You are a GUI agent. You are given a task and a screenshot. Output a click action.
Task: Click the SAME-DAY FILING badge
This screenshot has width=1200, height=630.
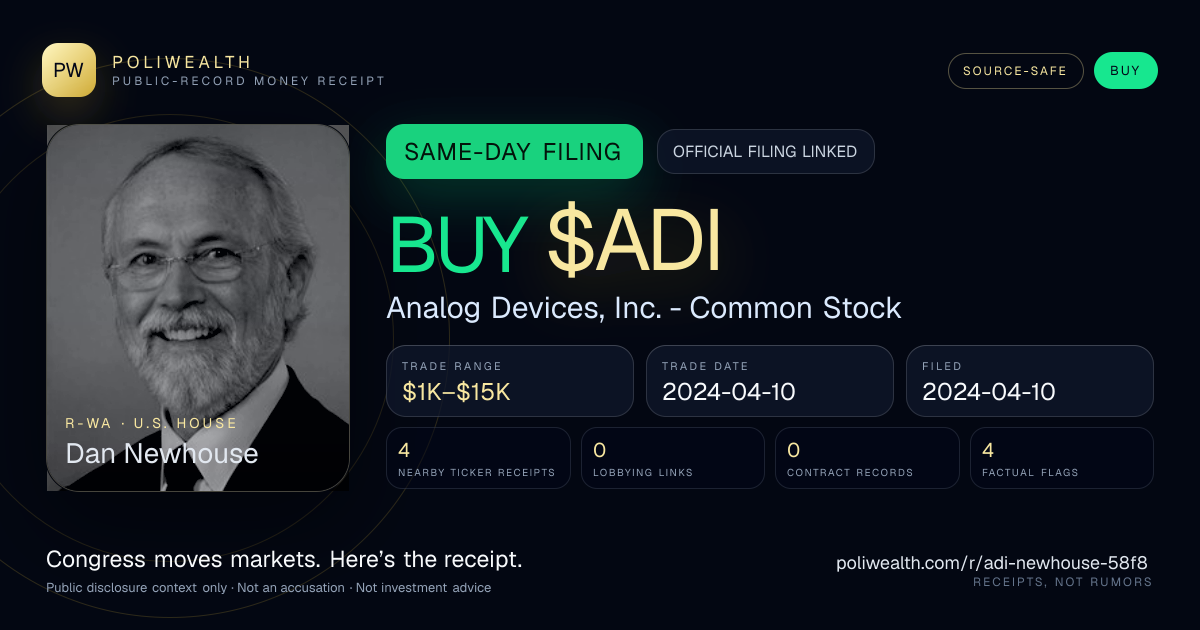[x=514, y=152]
